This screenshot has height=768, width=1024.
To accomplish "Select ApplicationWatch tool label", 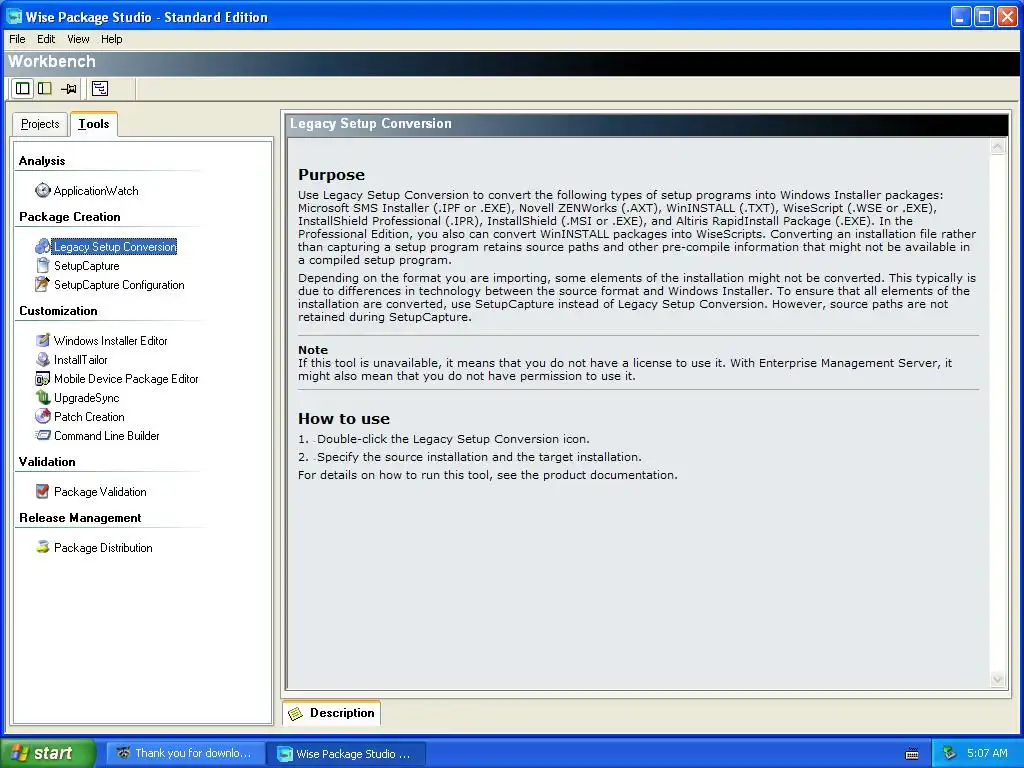I will pos(96,191).
